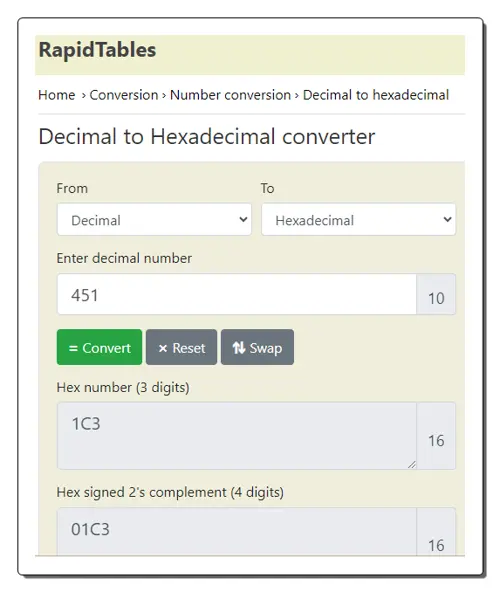
Task: Focus the decimal number input field
Action: coord(237,294)
